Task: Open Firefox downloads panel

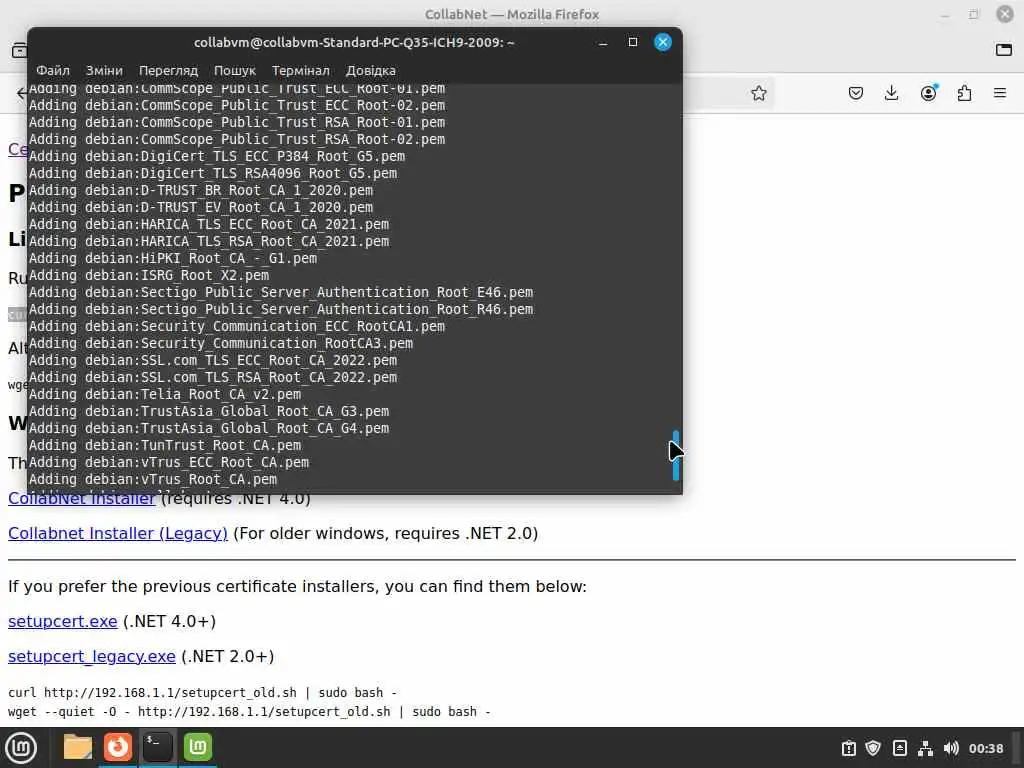Action: click(x=891, y=93)
